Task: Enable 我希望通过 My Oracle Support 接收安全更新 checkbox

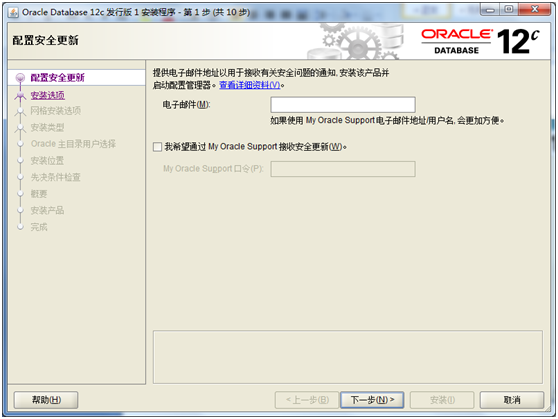Action: (x=157, y=147)
